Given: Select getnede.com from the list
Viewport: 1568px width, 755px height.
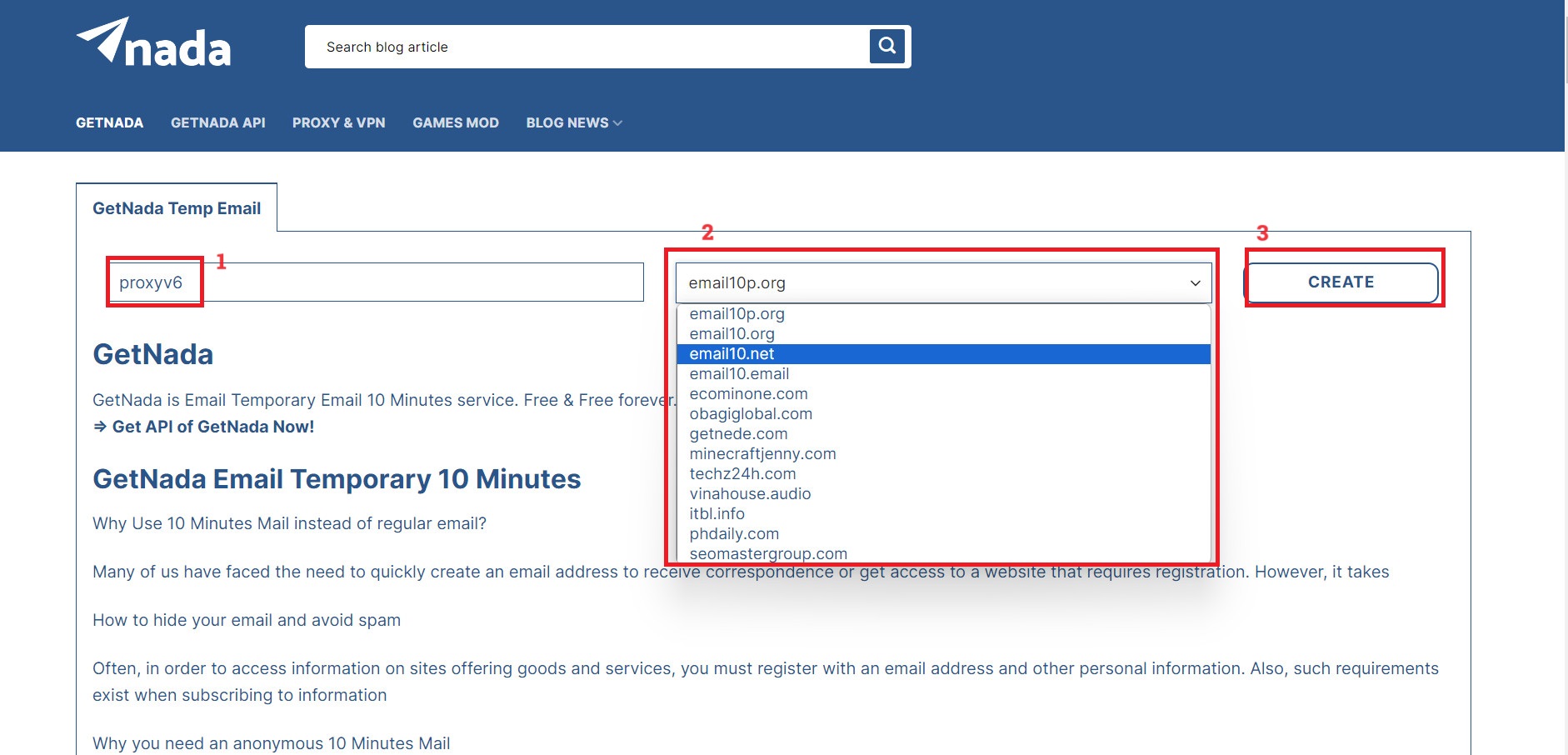Looking at the screenshot, I should 943,434.
